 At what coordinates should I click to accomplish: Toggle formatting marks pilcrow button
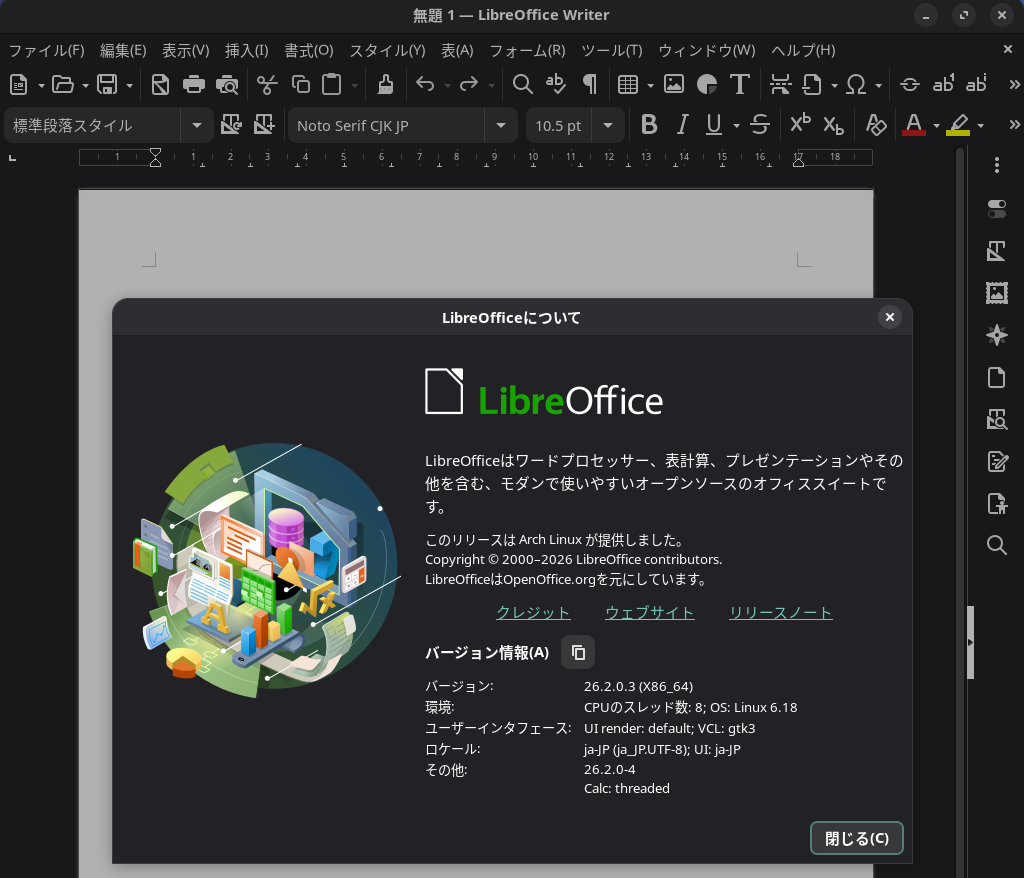pyautogui.click(x=590, y=85)
